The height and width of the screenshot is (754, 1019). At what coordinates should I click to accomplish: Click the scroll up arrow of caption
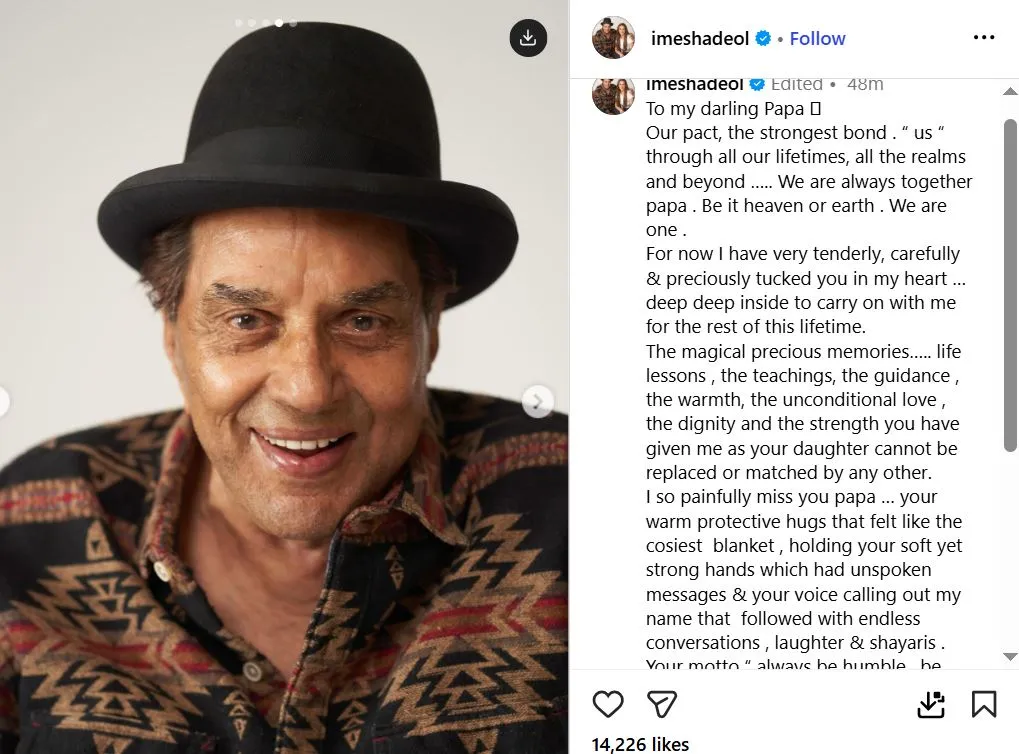(1010, 92)
